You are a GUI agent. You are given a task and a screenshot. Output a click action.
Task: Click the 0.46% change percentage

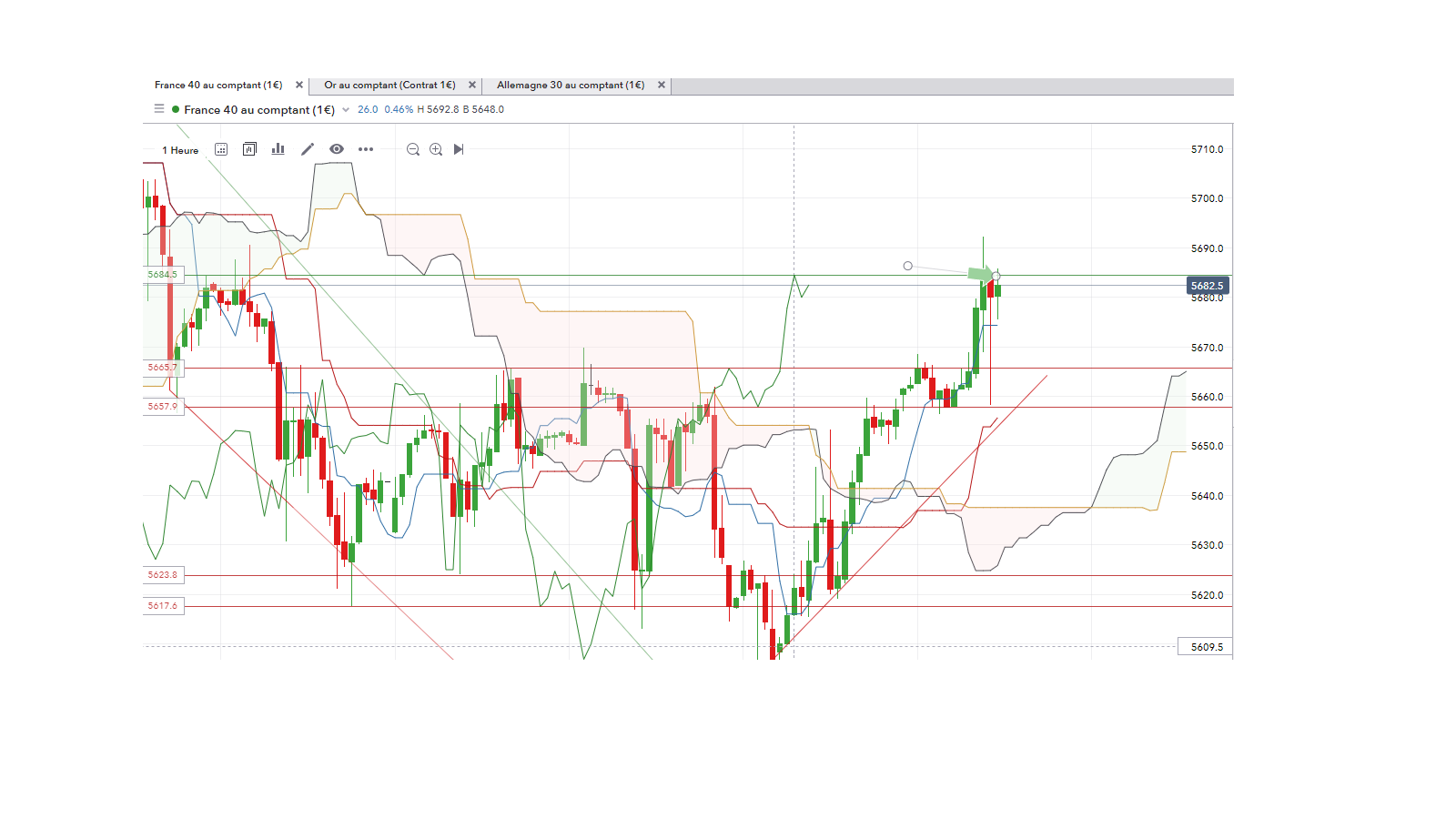399,109
